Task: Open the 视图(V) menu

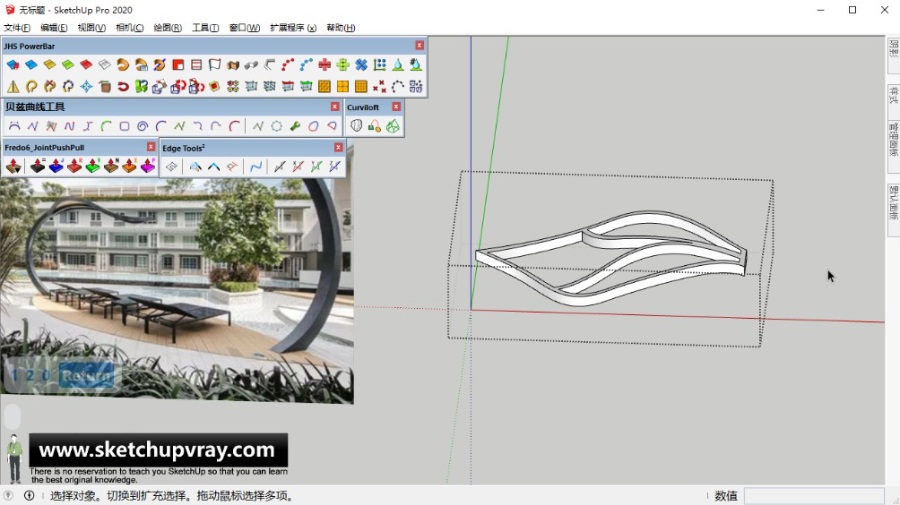Action: click(x=92, y=28)
